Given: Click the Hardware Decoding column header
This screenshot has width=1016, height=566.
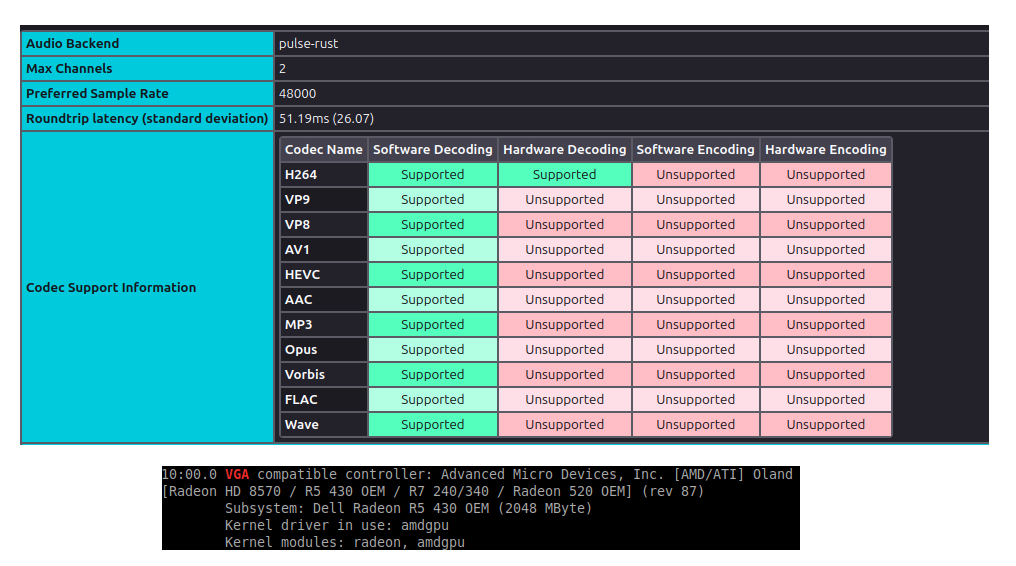Looking at the screenshot, I should (x=564, y=150).
